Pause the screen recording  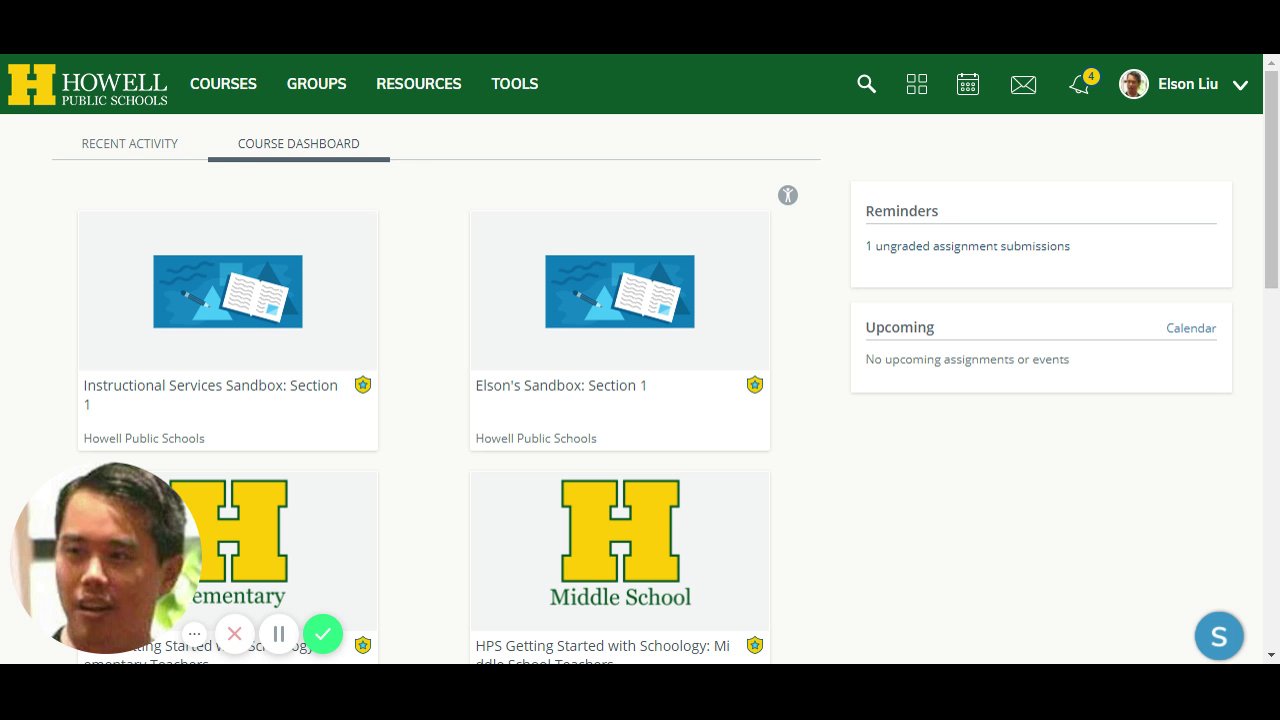pos(279,634)
